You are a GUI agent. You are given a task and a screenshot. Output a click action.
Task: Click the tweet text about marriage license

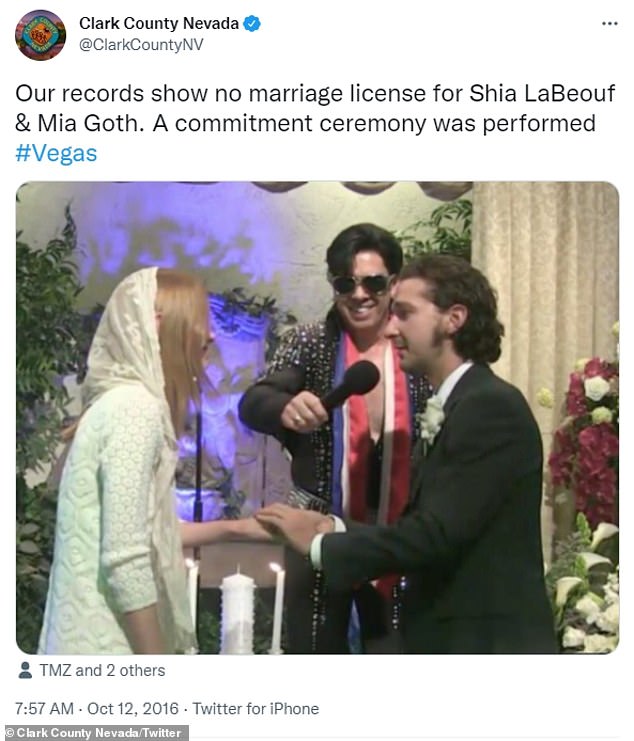(x=315, y=108)
